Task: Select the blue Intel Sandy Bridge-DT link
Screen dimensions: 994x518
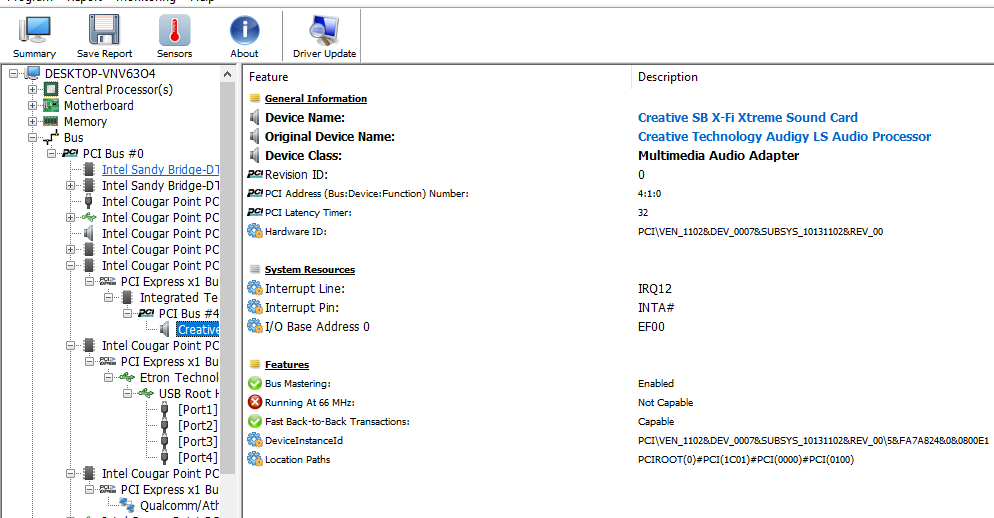Action: click(x=160, y=169)
